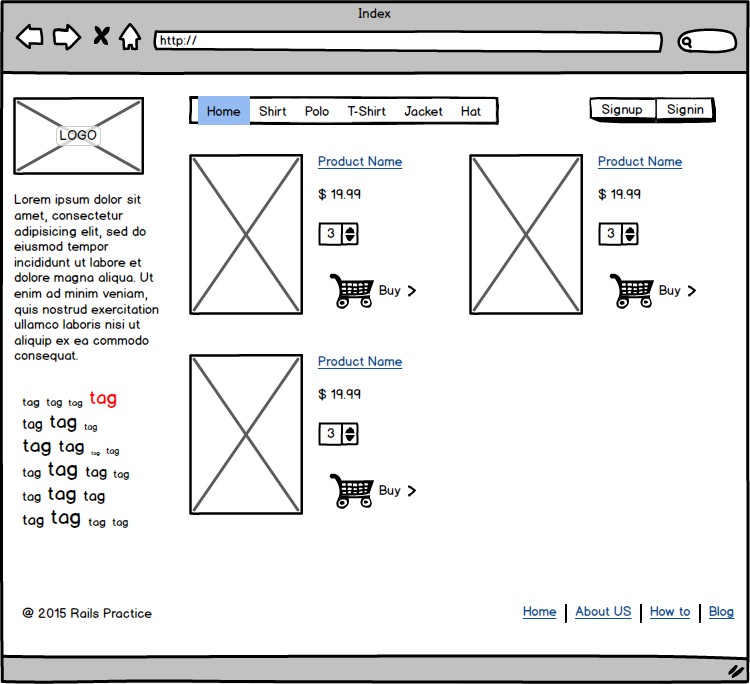Open the About US footer link
The image size is (750, 684).
pos(603,612)
